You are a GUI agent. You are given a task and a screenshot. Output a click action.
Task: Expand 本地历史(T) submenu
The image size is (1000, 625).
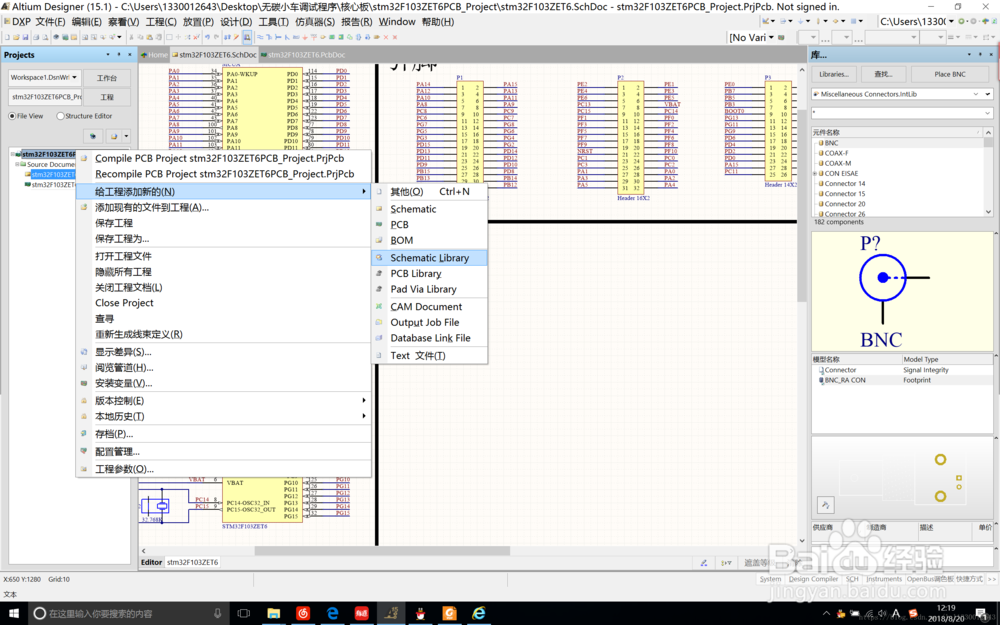223,416
